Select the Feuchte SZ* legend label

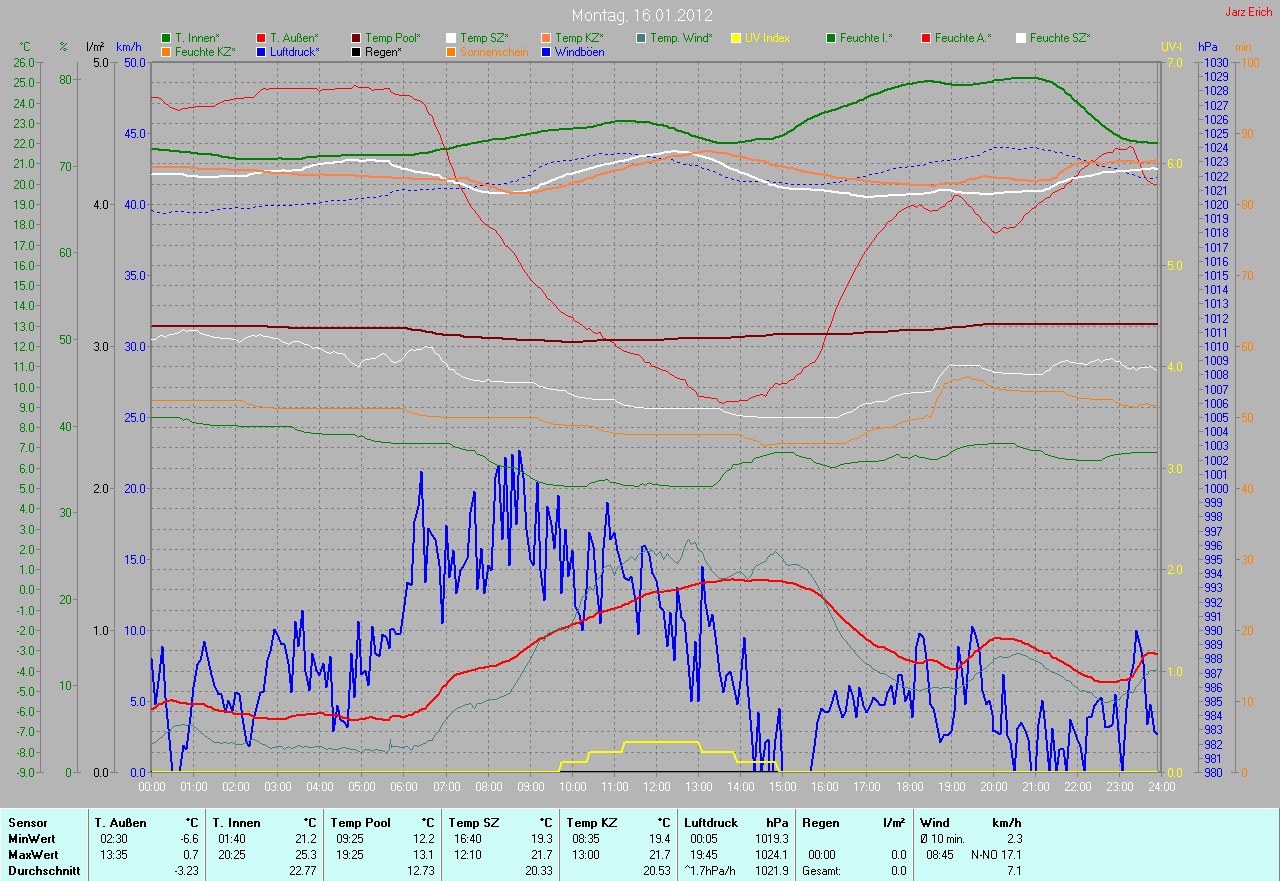[x=1059, y=38]
